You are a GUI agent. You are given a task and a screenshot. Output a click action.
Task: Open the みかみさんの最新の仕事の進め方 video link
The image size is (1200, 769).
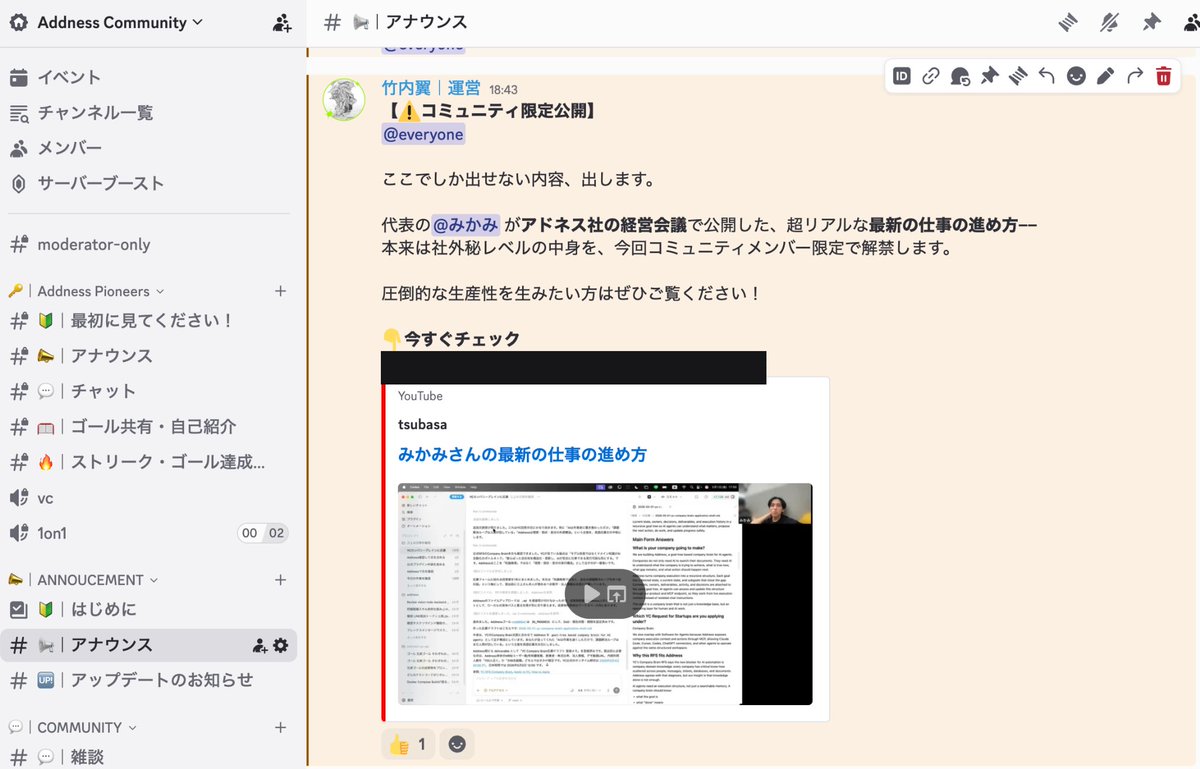pyautogui.click(x=522, y=455)
